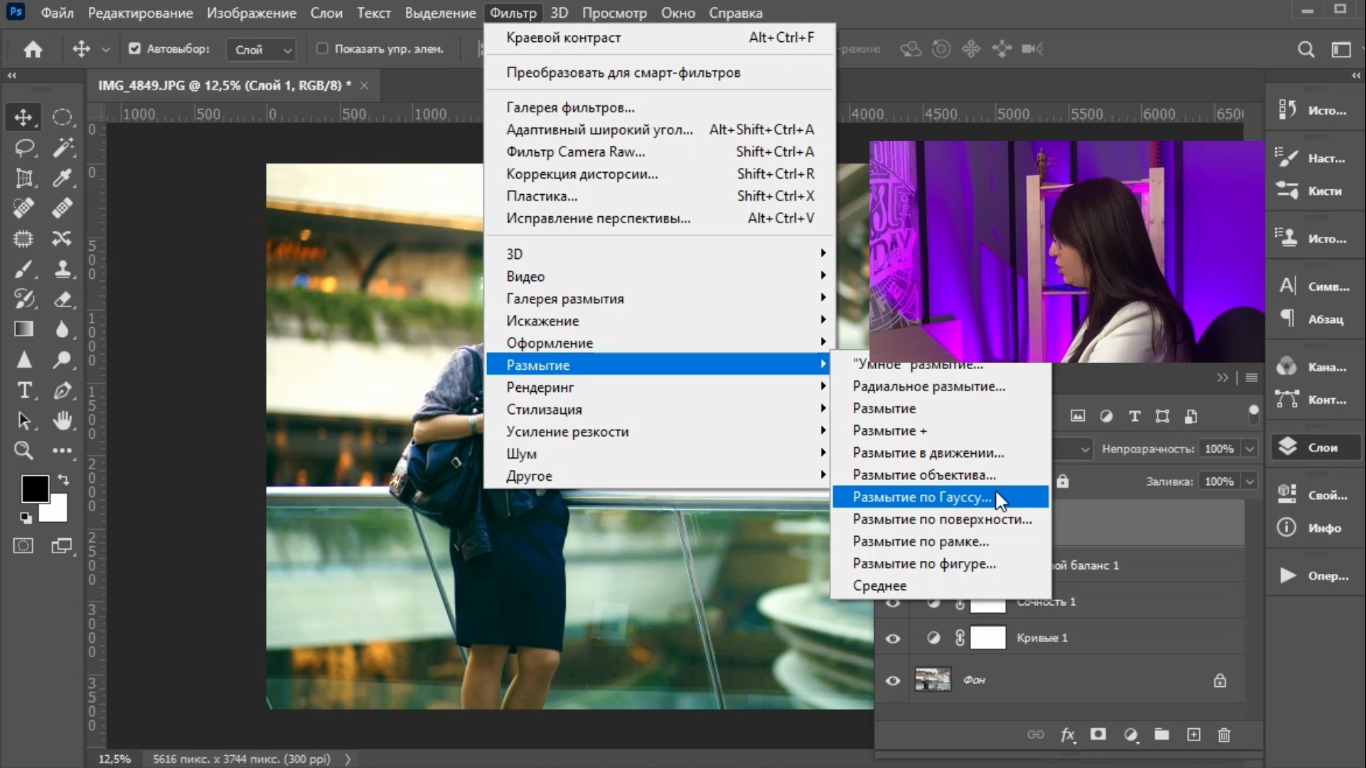Open Усиление резкости submenu
1366x768 pixels.
pyautogui.click(x=660, y=431)
